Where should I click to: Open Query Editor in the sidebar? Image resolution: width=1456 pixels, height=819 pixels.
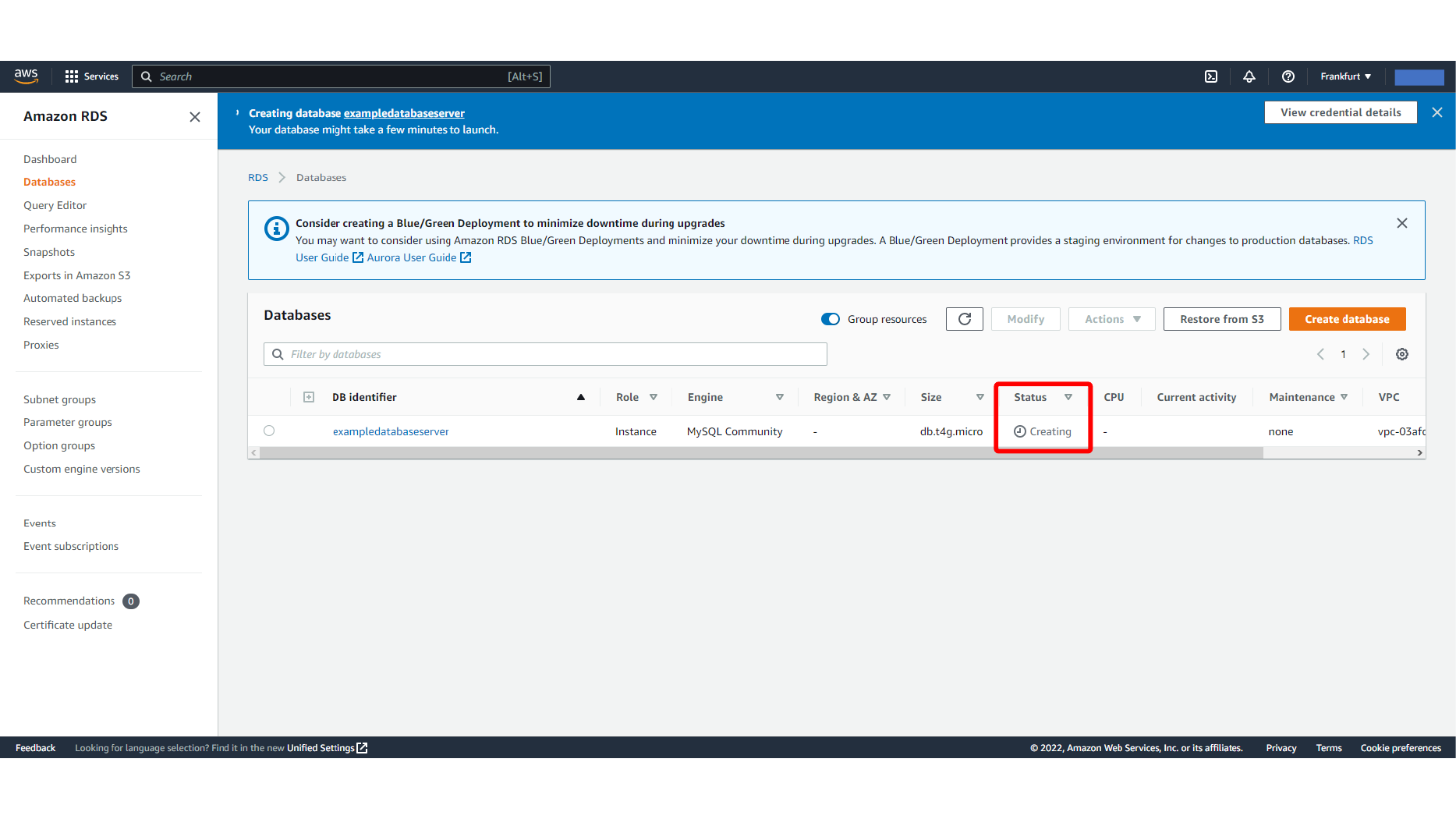click(x=55, y=205)
